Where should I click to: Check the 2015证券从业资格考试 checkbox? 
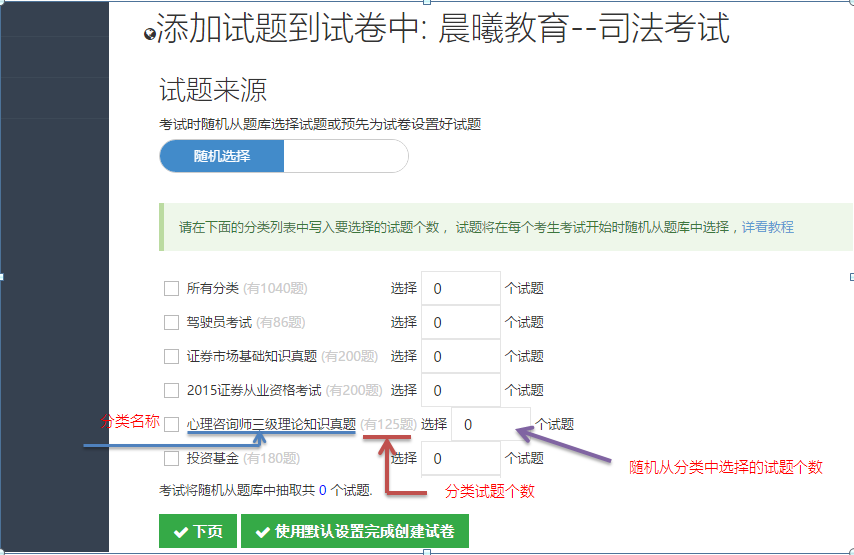172,390
